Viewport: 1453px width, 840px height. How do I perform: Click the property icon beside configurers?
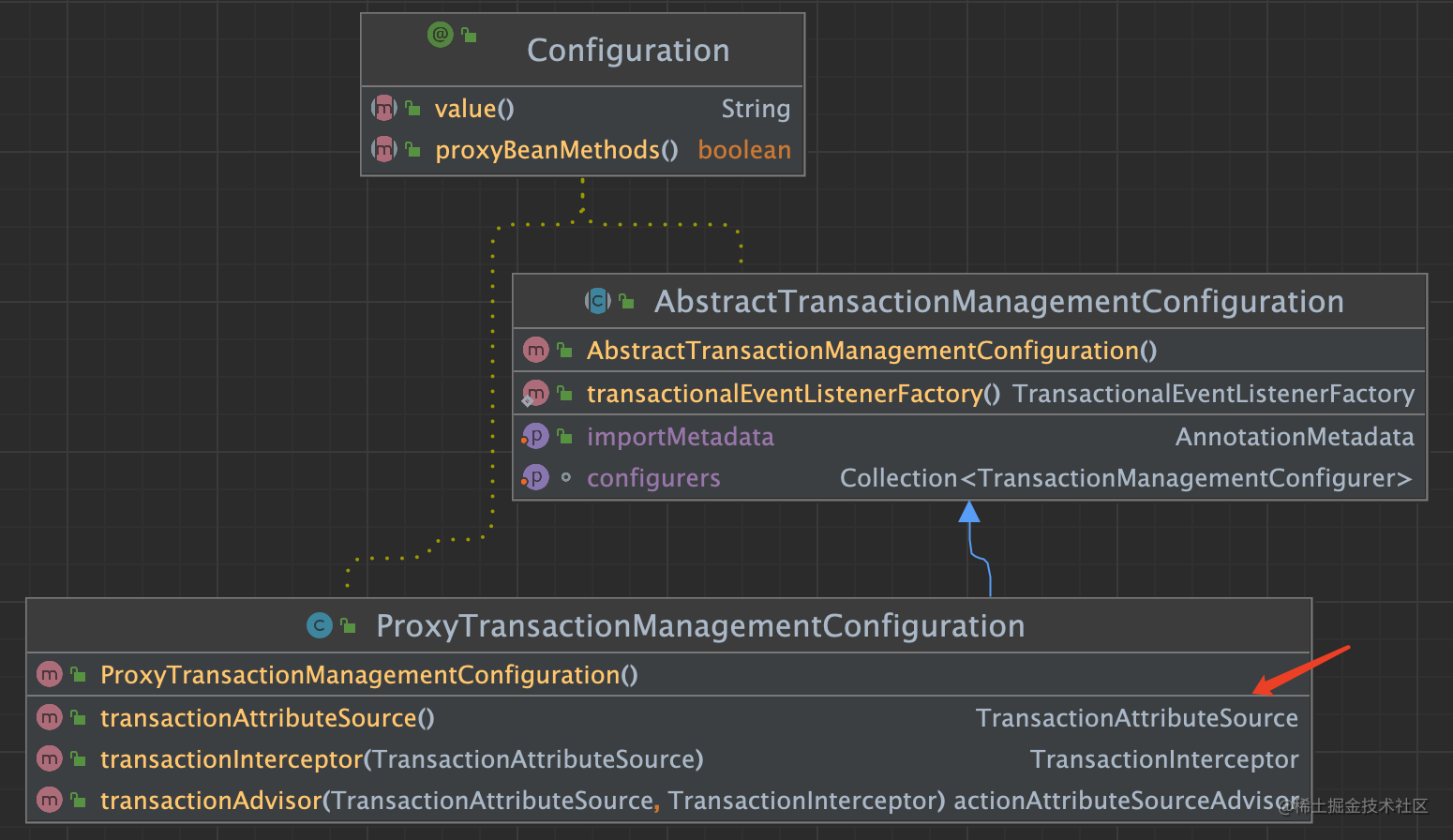[535, 478]
